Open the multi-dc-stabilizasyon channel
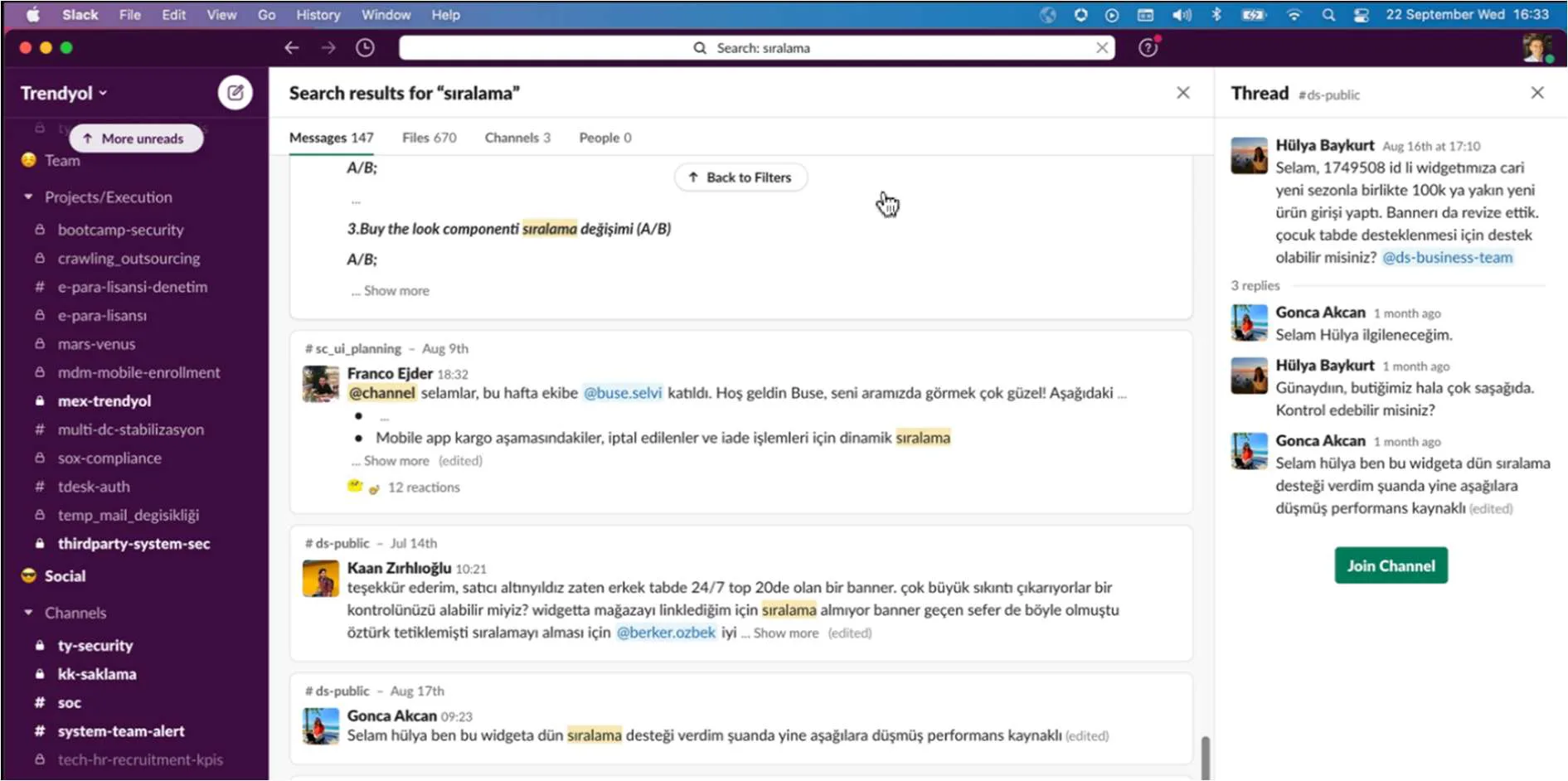The image size is (1568, 781). click(130, 429)
